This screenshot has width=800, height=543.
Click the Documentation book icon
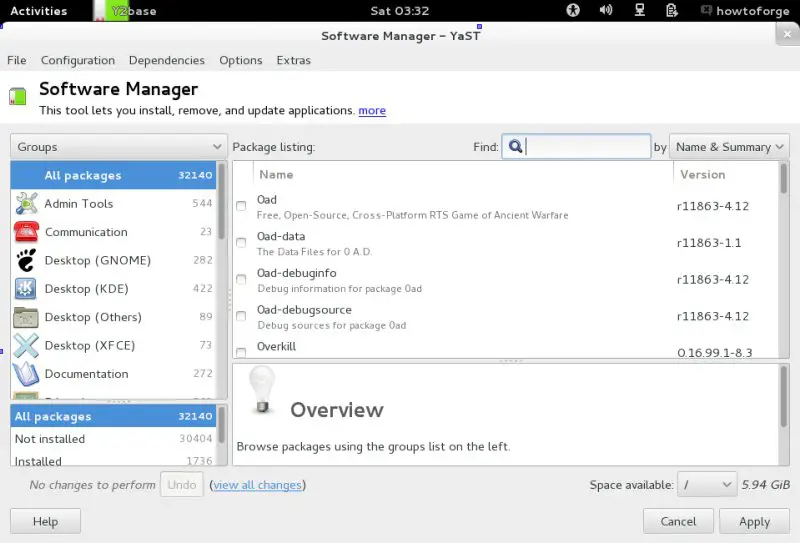point(26,374)
